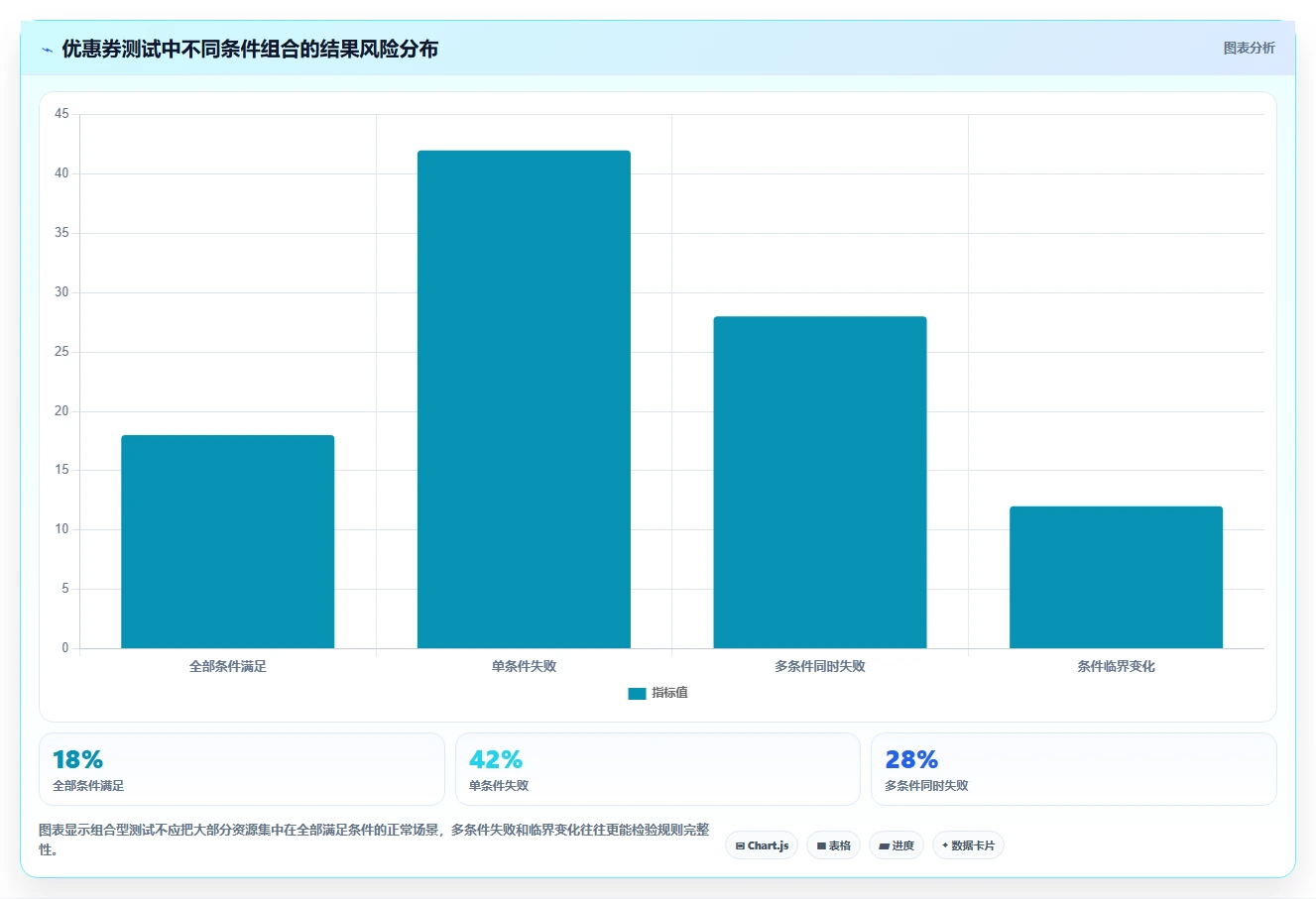The image size is (1316, 899).
Task: Click the y-axis value 10
Action: click(61, 529)
